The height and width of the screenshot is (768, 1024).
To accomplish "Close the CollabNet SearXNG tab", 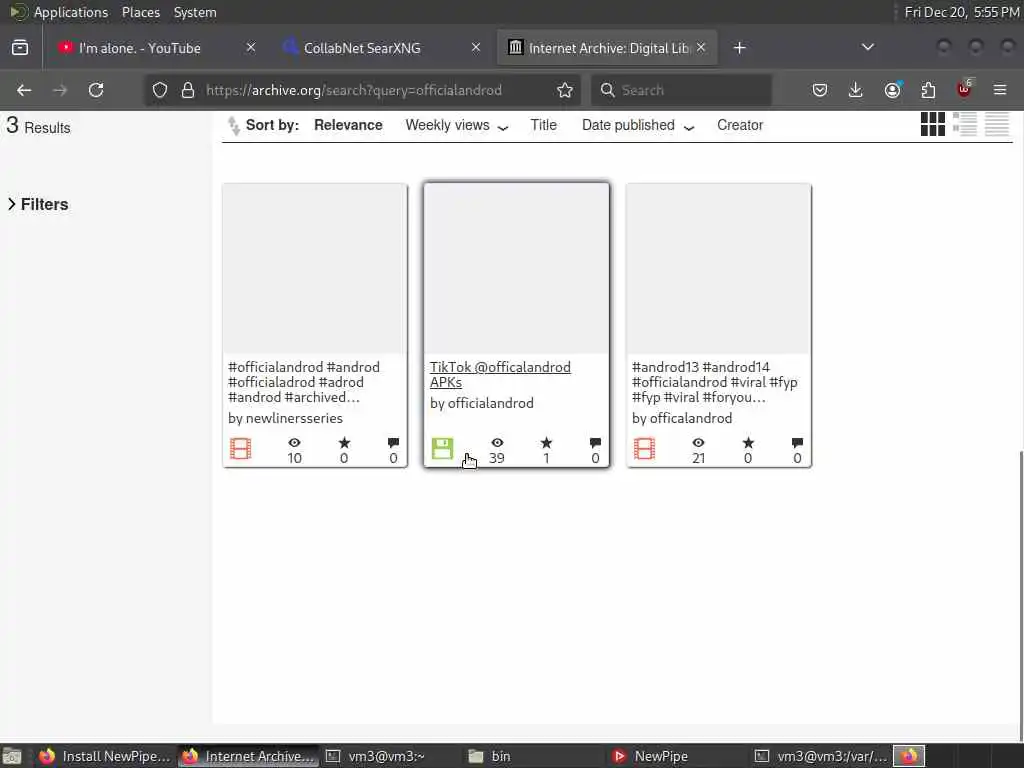I will 476,47.
